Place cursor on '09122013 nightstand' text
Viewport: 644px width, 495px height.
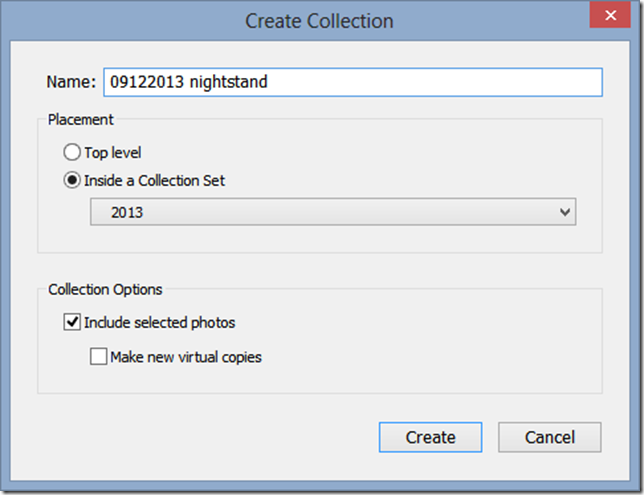click(189, 82)
